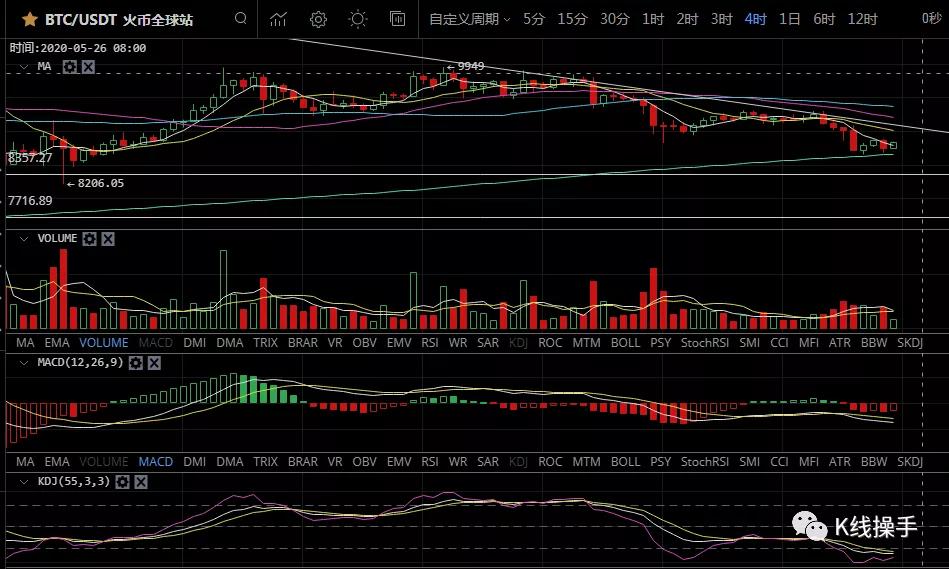This screenshot has width=949, height=569.
Task: Click the 9949 high price marker
Action: point(465,66)
